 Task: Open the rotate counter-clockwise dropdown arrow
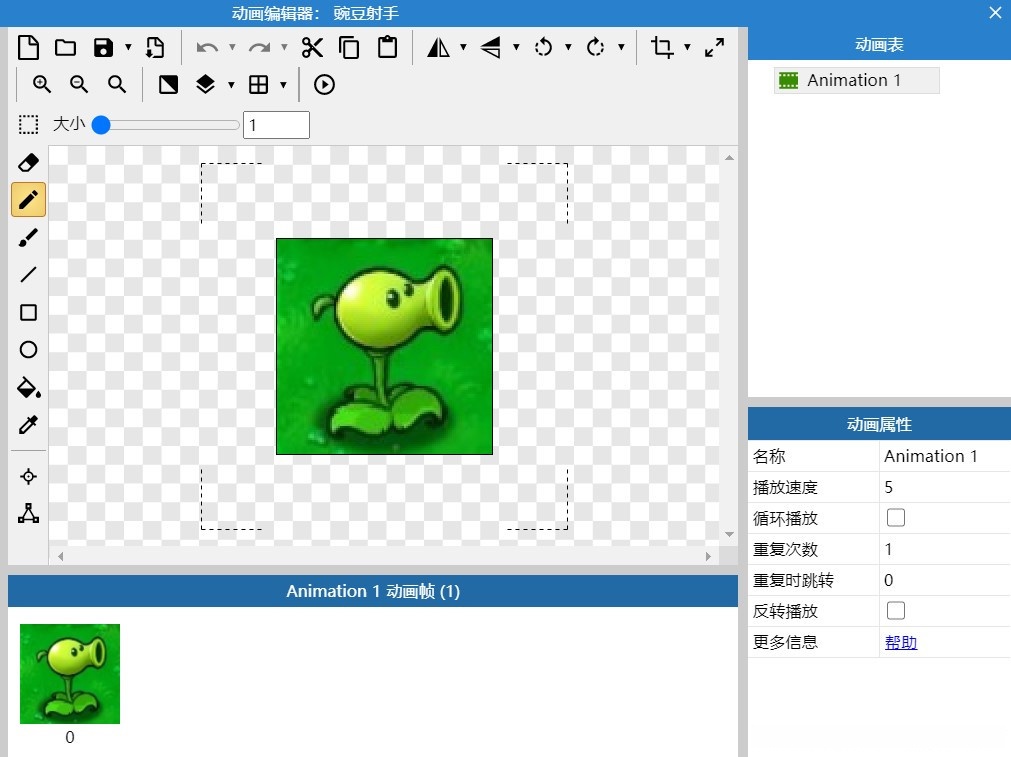coord(568,47)
